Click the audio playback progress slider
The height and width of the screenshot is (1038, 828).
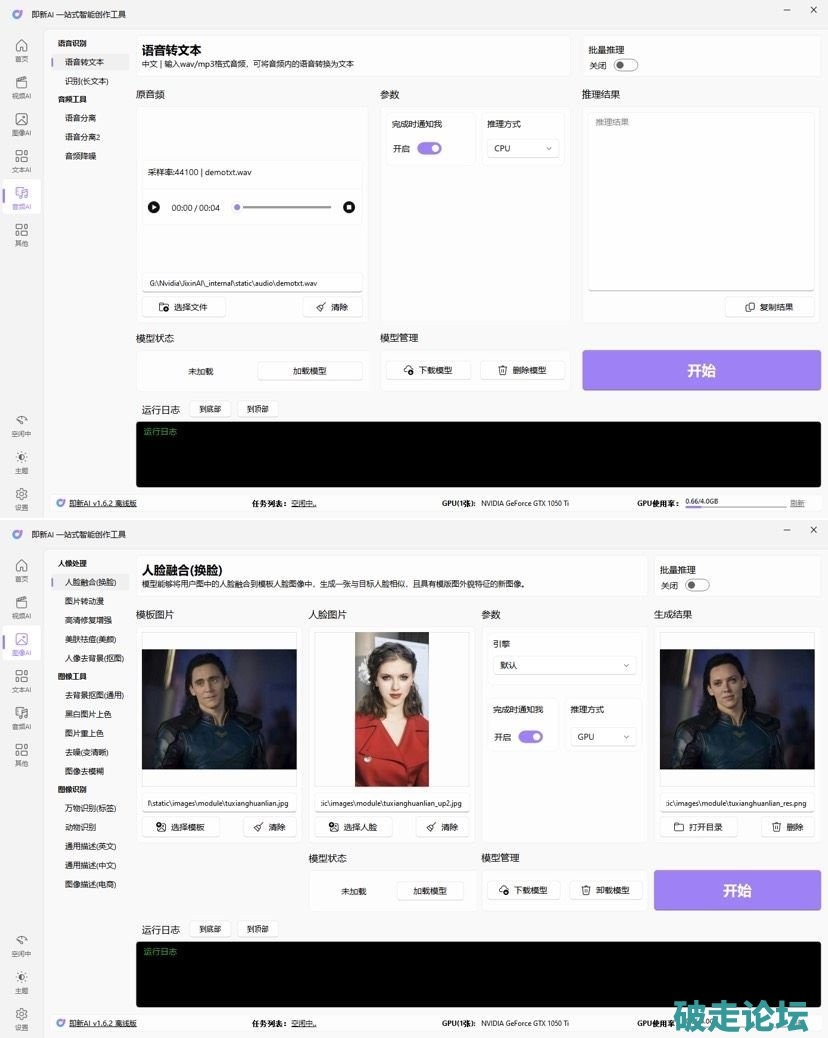coord(284,207)
